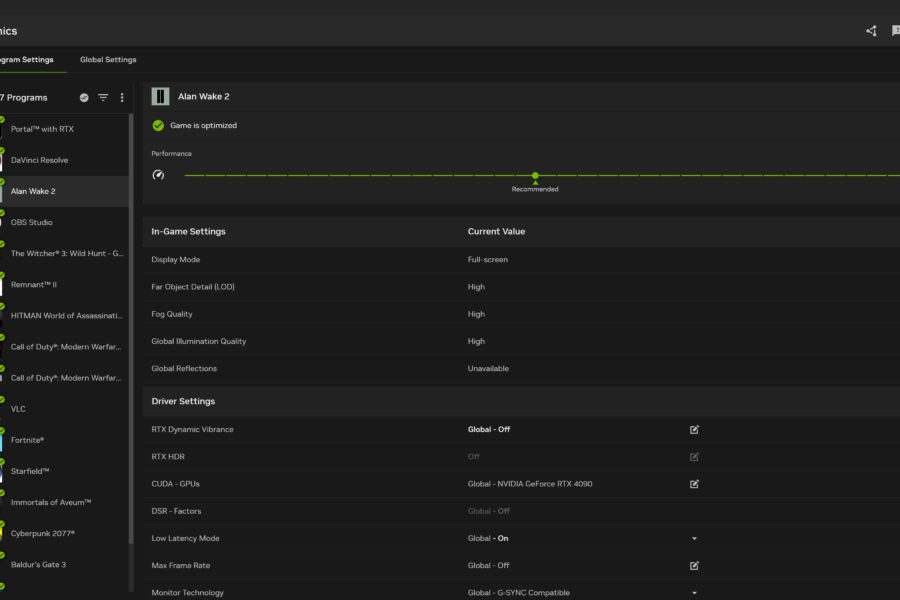Select DaVinci Resolve in program list
900x600 pixels.
coord(64,160)
